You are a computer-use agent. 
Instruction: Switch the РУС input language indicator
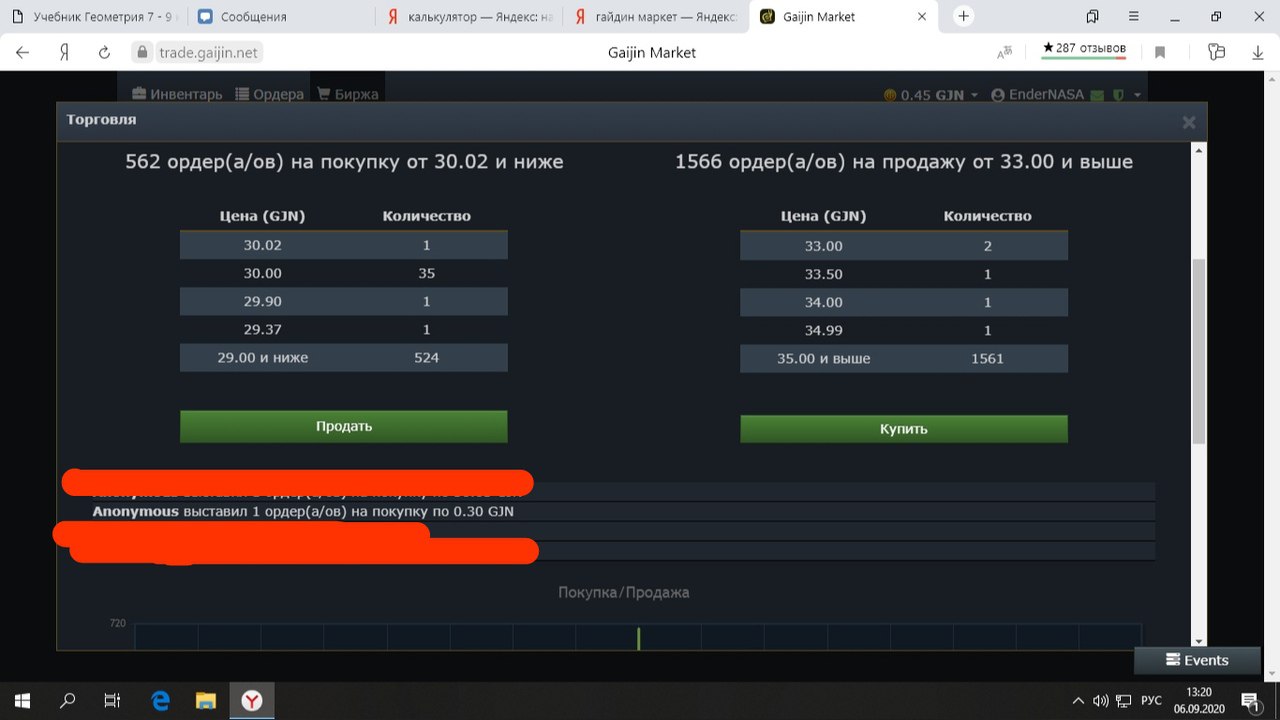tap(1151, 701)
